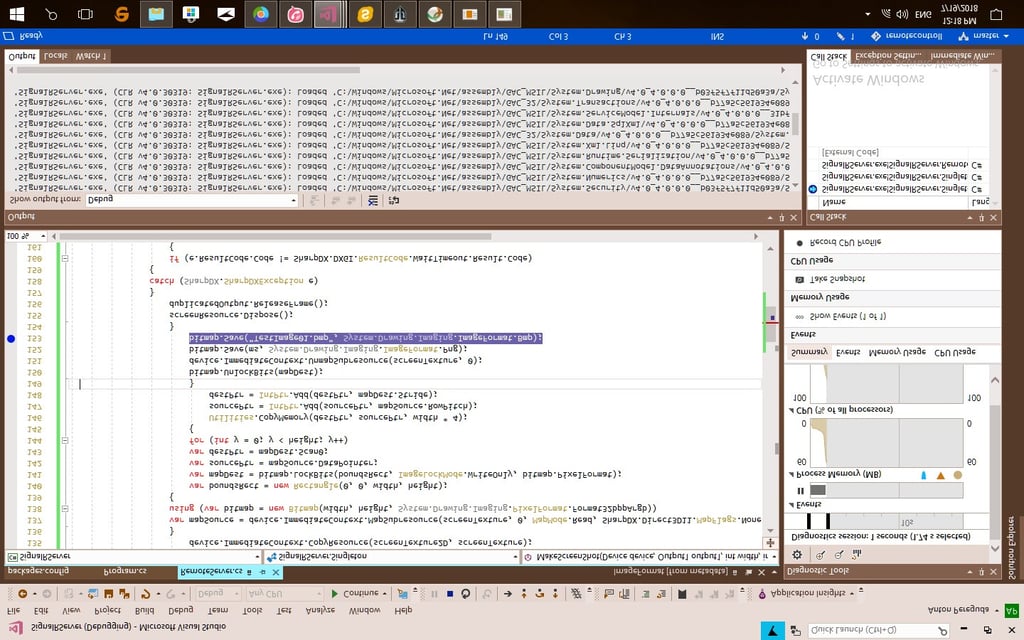Pause auto-scrolling in the Events track

pos(800,490)
